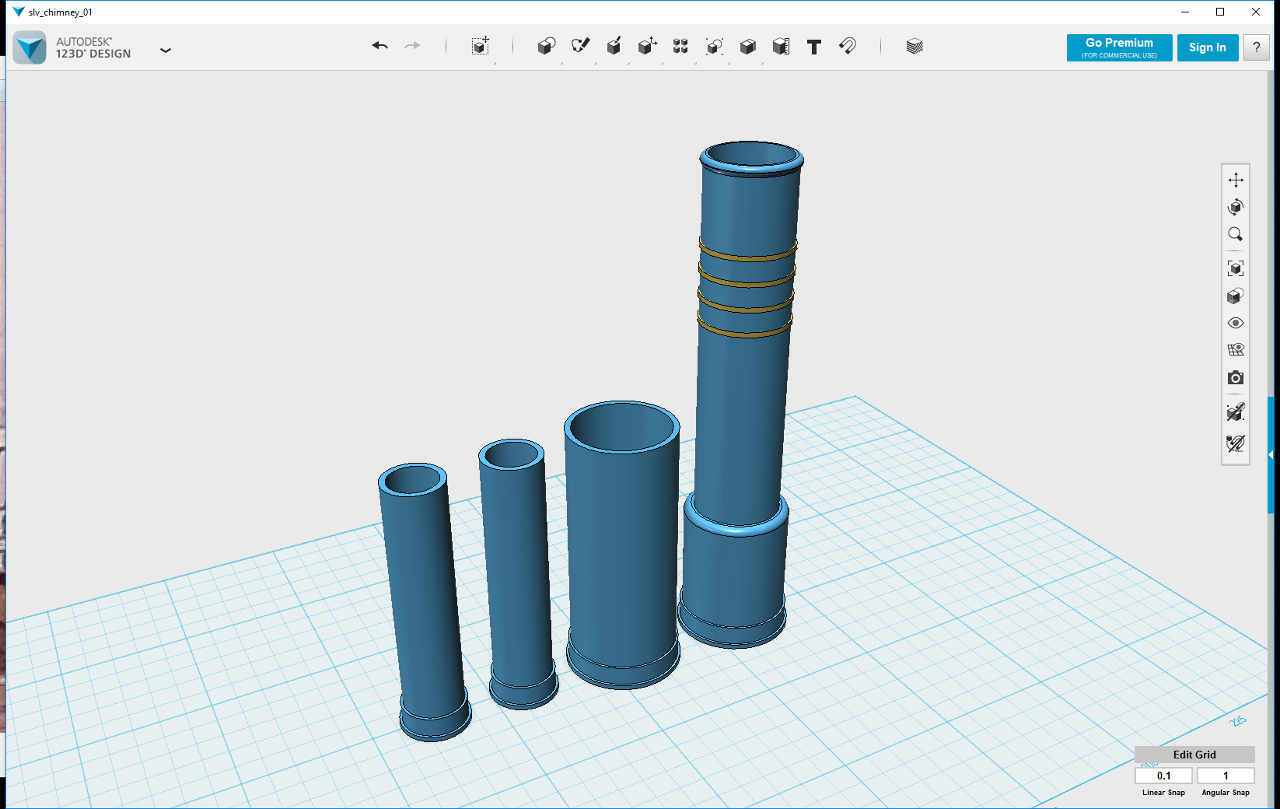The height and width of the screenshot is (809, 1280).
Task: Take a screenshot with the camera icon
Action: 1236,378
